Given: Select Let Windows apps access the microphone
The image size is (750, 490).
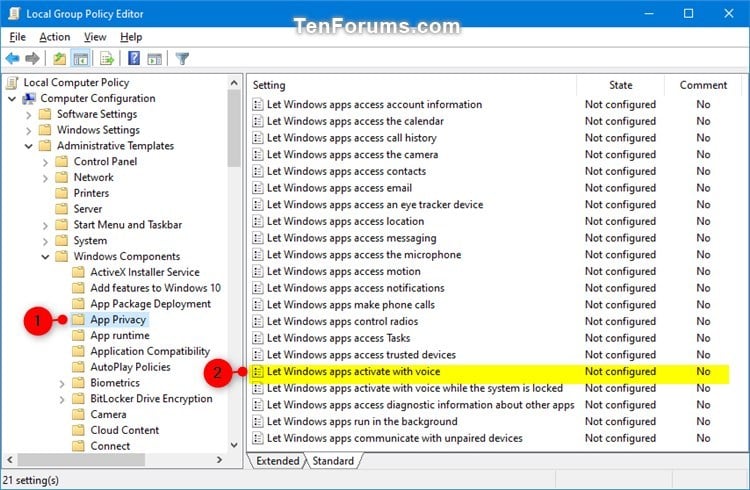Looking at the screenshot, I should click(x=364, y=255).
